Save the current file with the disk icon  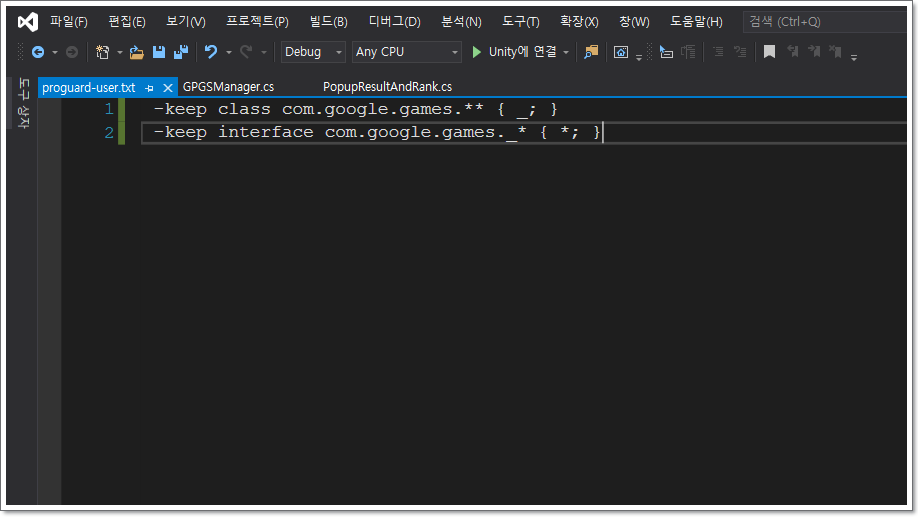[x=159, y=52]
